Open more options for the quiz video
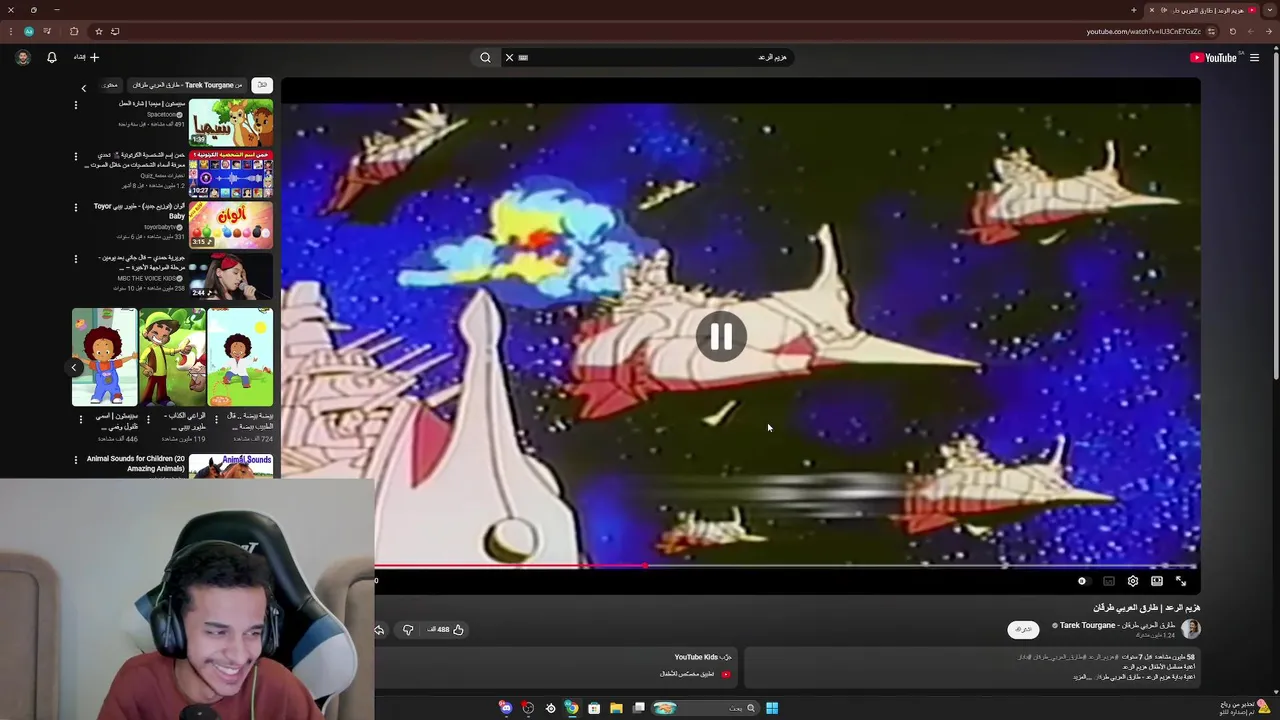This screenshot has width=1280, height=720. tap(76, 156)
